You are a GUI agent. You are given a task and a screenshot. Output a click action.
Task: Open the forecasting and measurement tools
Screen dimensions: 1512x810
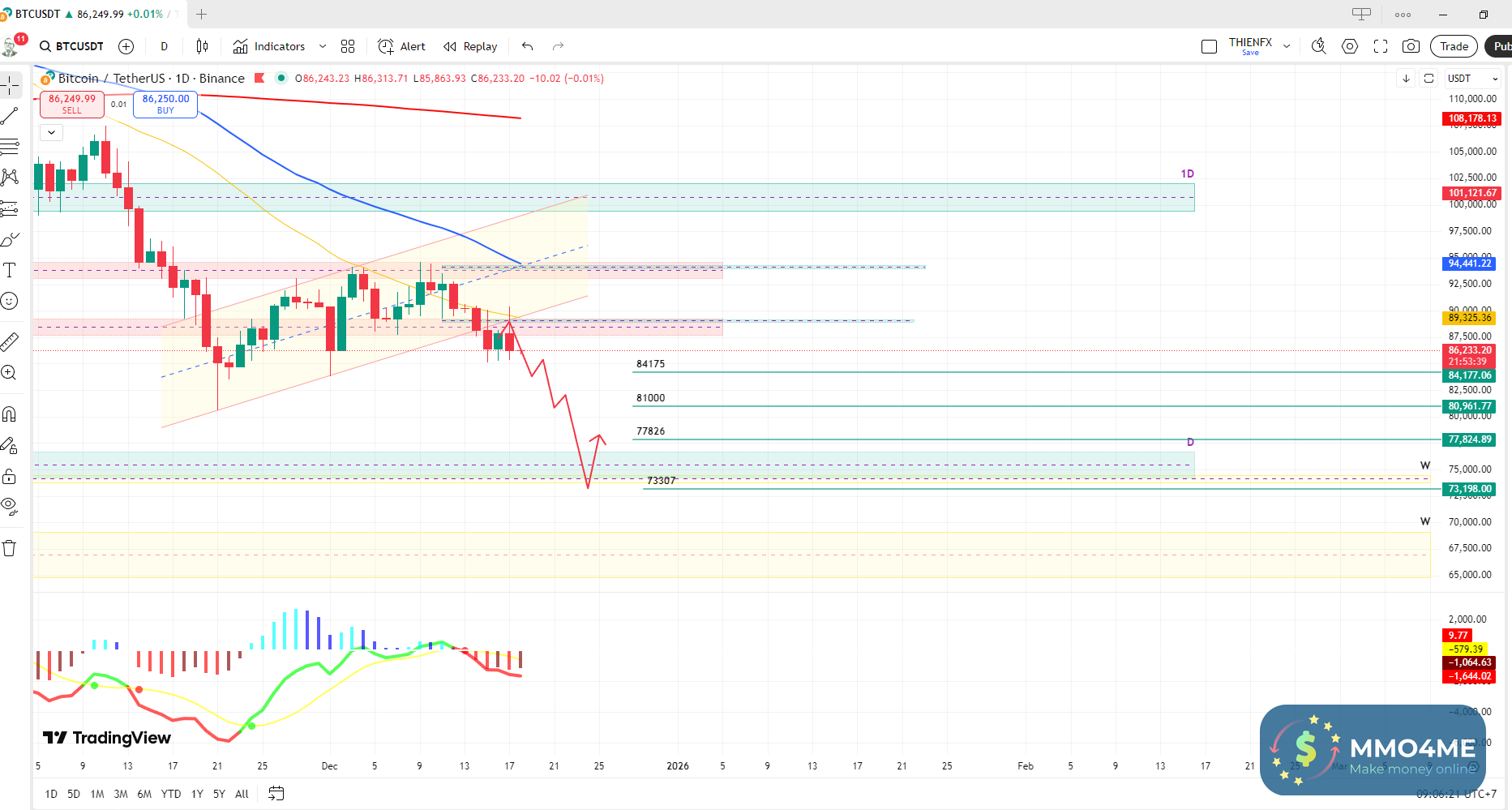pos(10,208)
